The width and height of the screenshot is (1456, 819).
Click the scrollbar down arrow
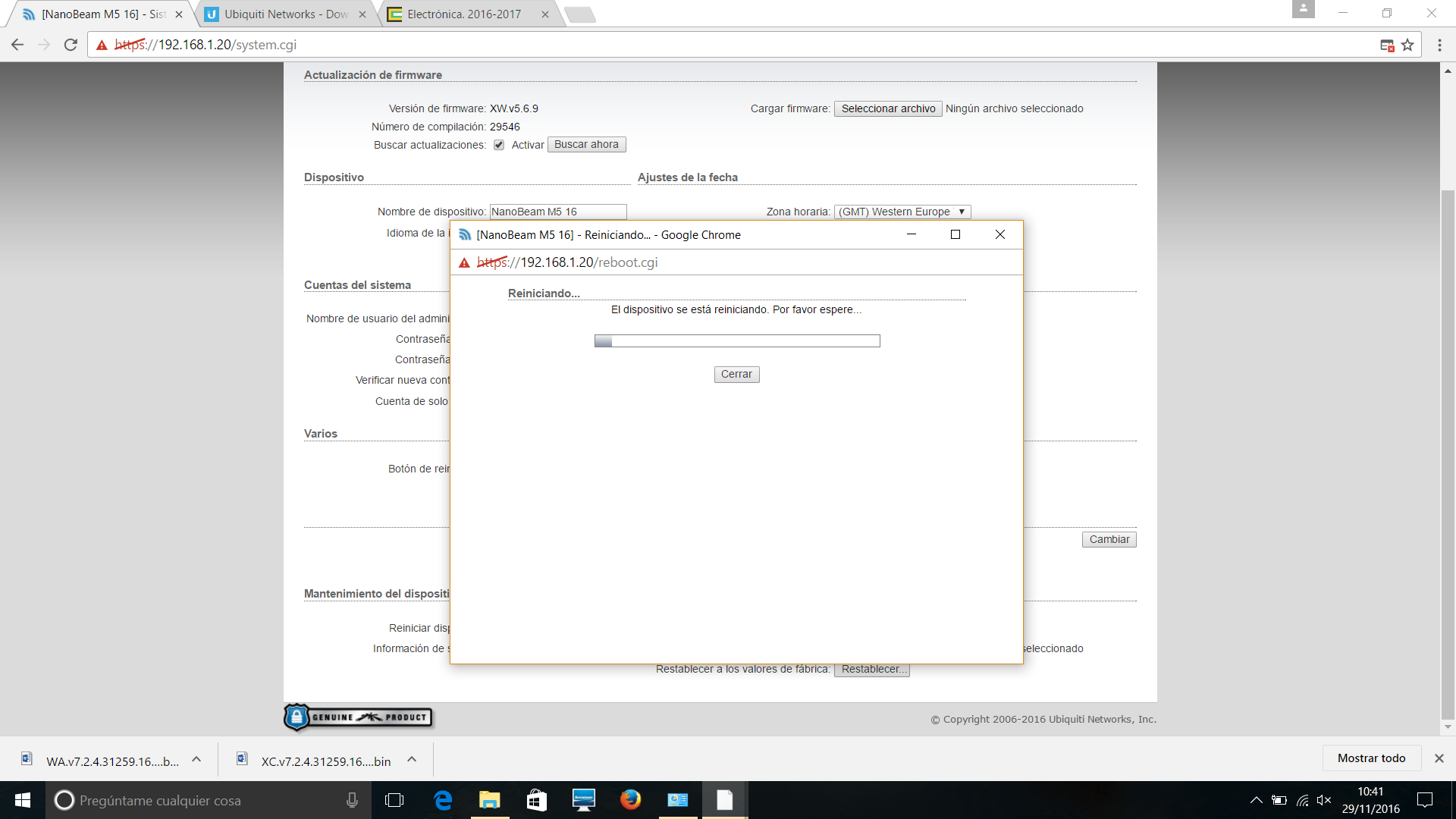(1448, 726)
